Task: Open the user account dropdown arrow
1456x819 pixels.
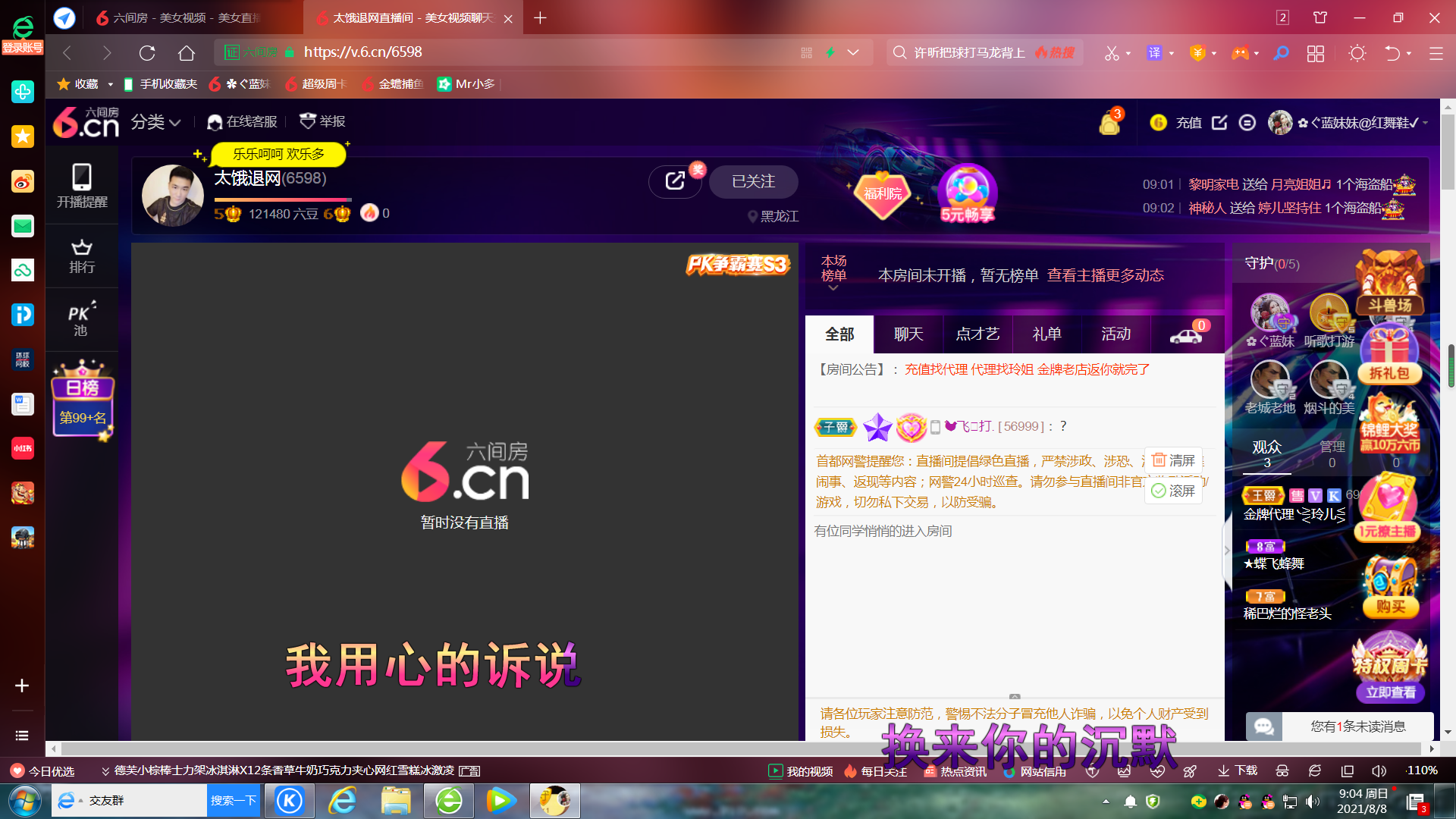Action: [x=1426, y=123]
